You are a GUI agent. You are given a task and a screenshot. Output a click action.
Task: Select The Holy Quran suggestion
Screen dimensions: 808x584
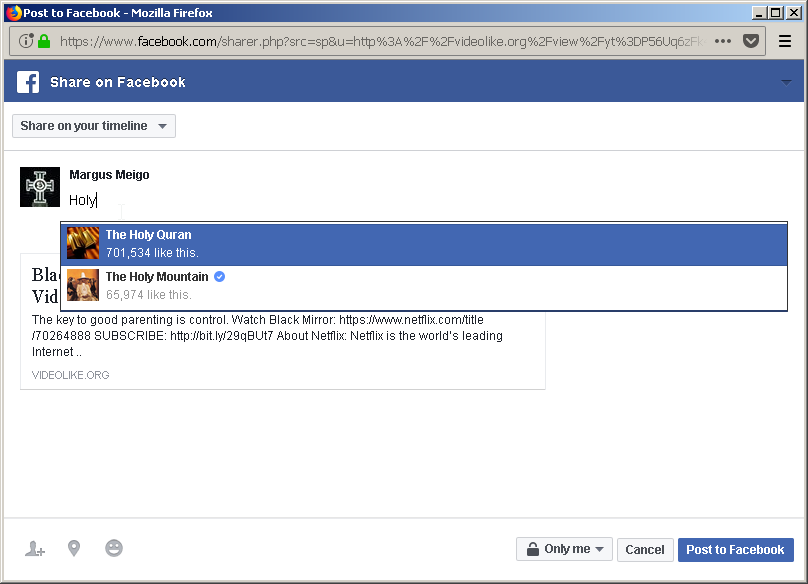click(x=424, y=244)
